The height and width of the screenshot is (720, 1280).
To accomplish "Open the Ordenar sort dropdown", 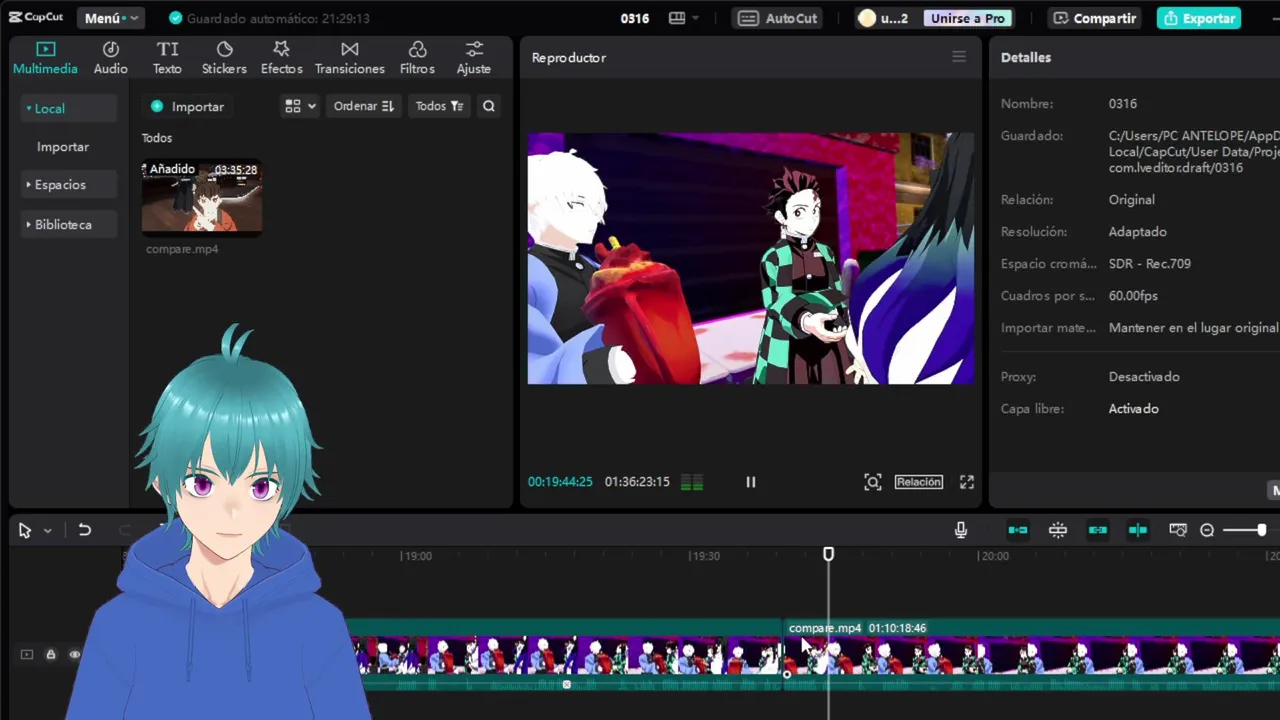I will (364, 106).
